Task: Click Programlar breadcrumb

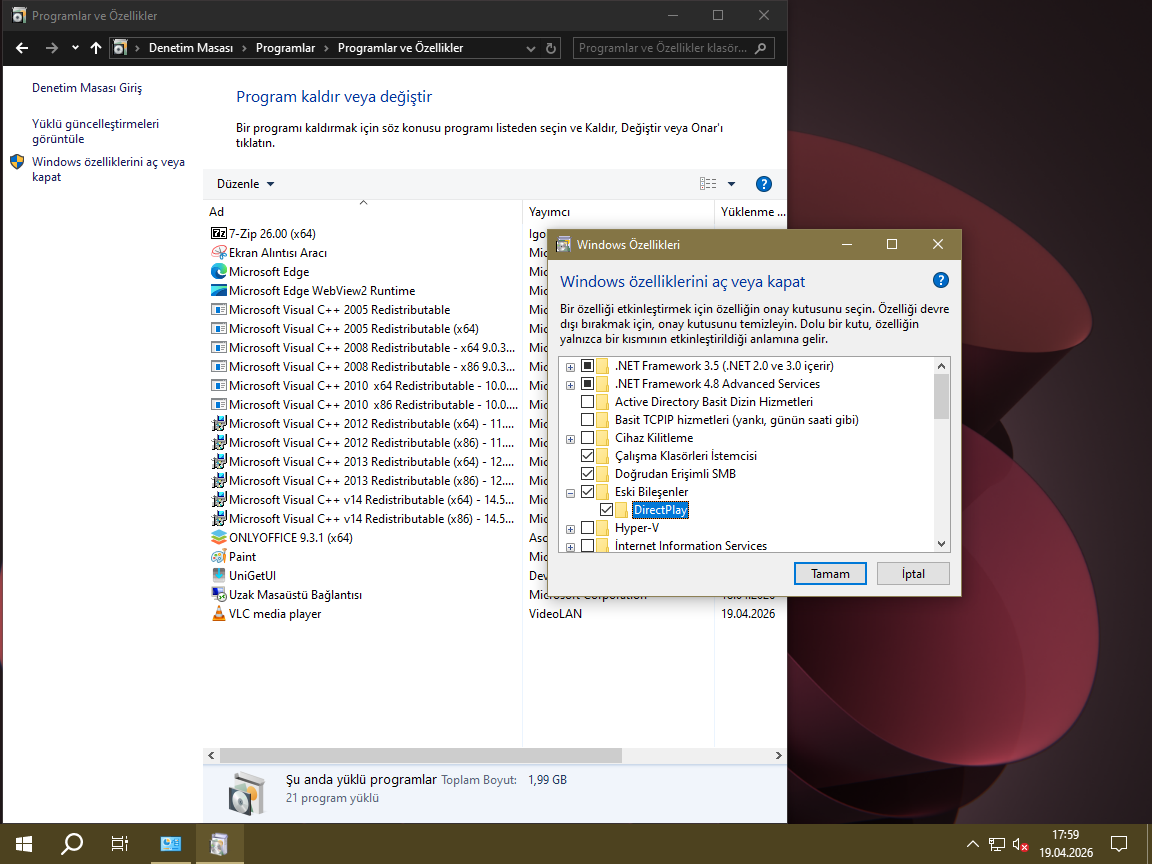Action: click(x=285, y=48)
